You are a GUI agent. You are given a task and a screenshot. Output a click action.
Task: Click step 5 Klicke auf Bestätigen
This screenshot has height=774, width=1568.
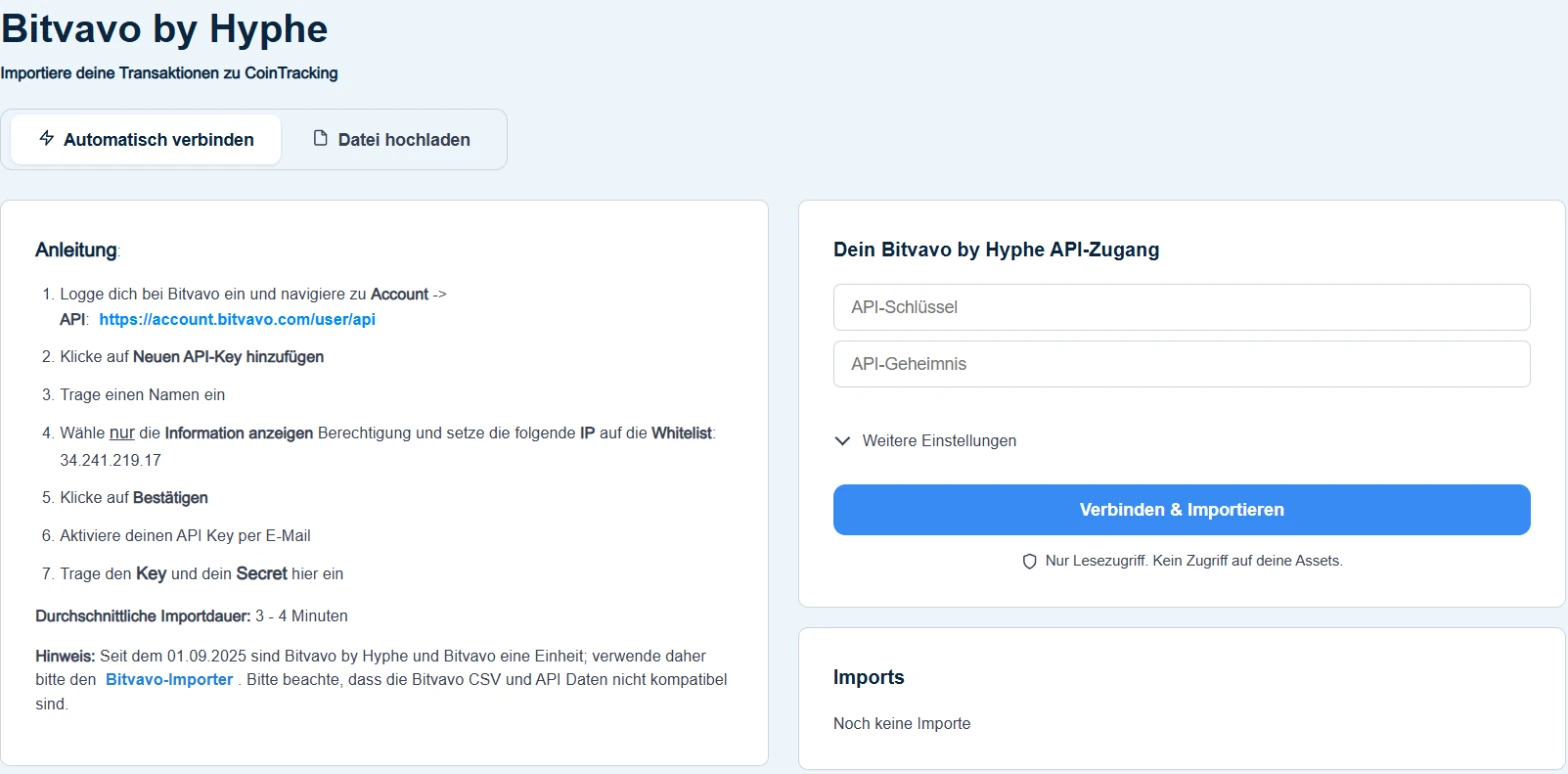[134, 497]
